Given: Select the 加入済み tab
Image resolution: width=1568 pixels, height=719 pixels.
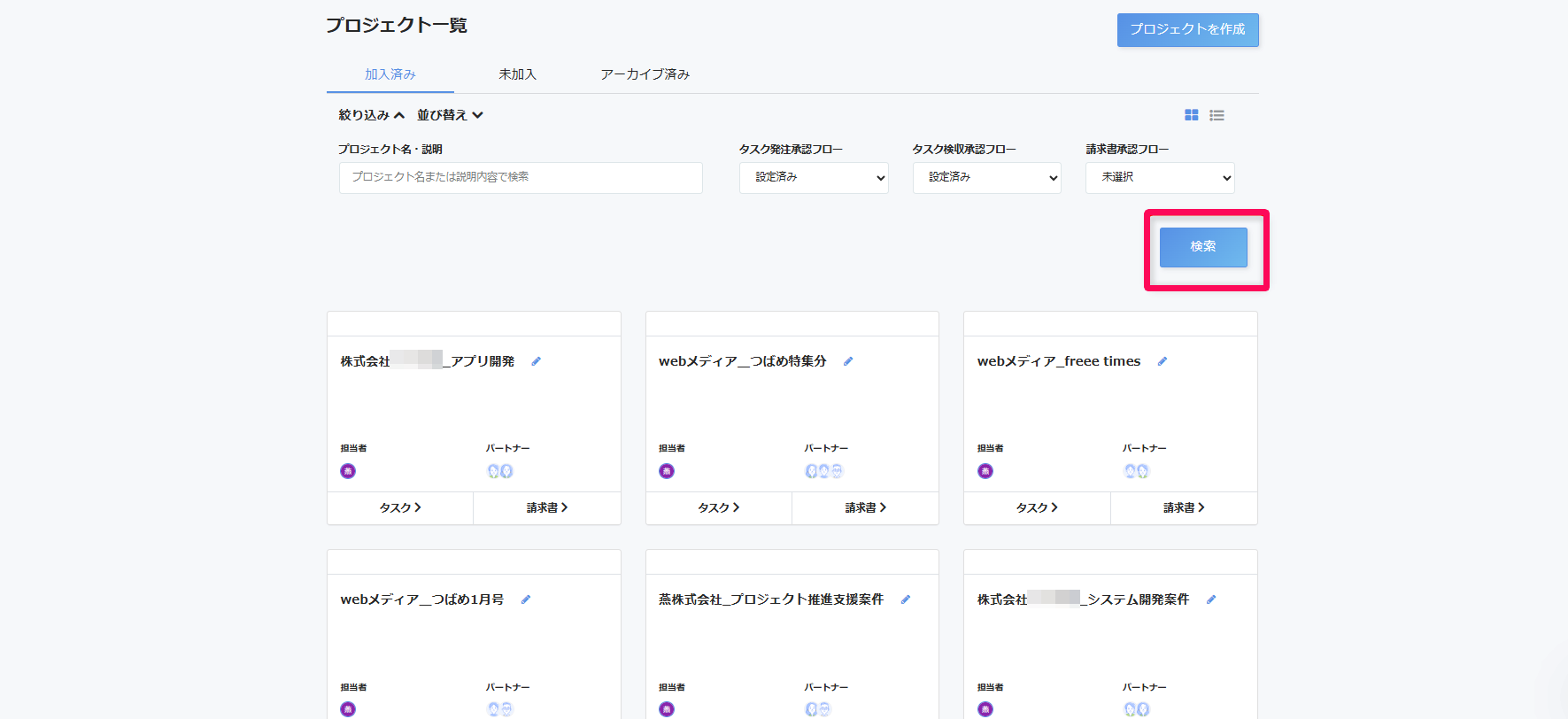Looking at the screenshot, I should click(390, 74).
